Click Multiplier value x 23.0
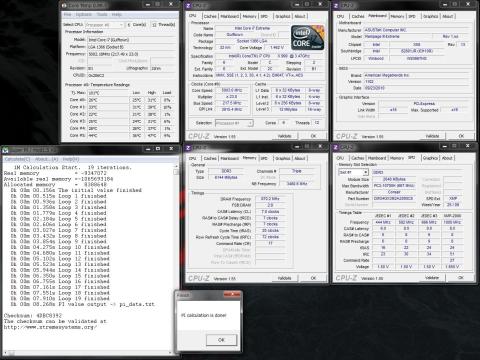This screenshot has width=480, height=360. pos(232,97)
